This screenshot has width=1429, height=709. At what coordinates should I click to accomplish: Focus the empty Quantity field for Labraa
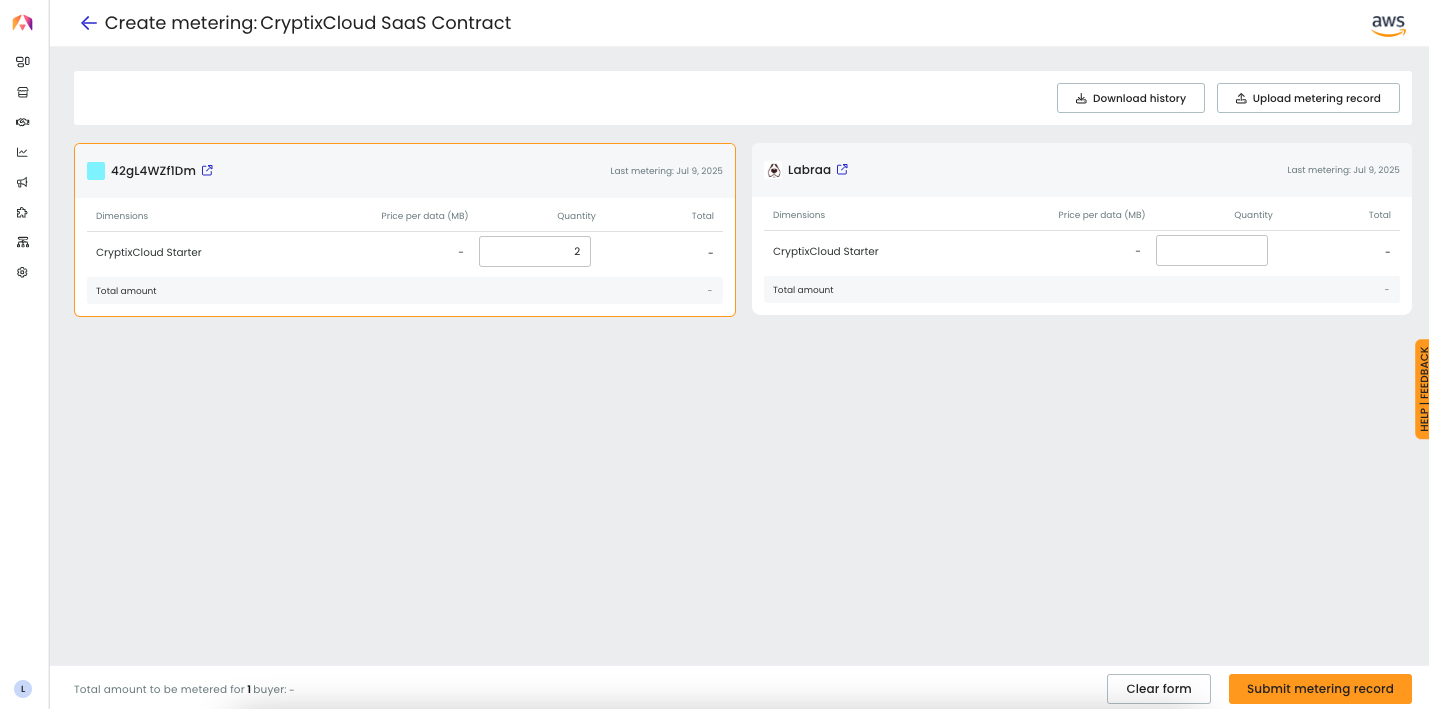(1211, 251)
